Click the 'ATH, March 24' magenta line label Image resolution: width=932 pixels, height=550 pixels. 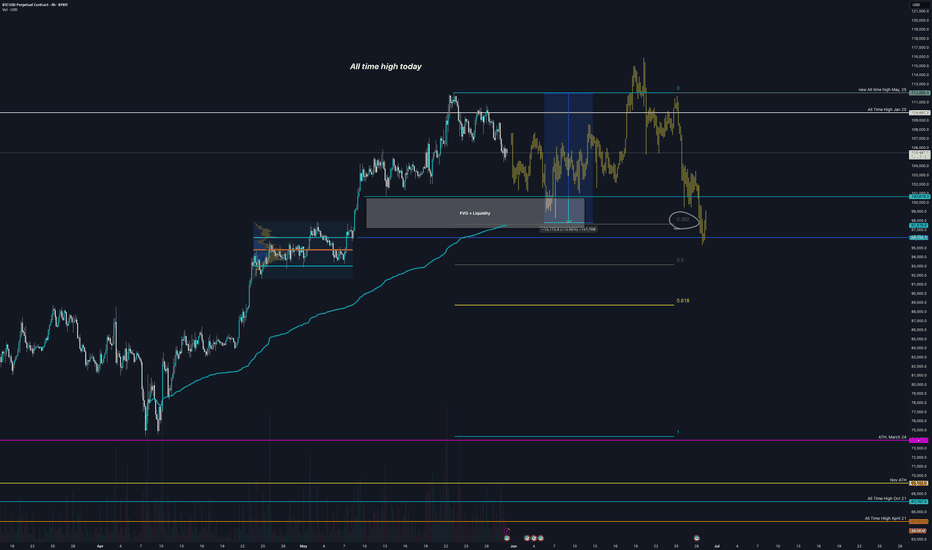coord(892,437)
